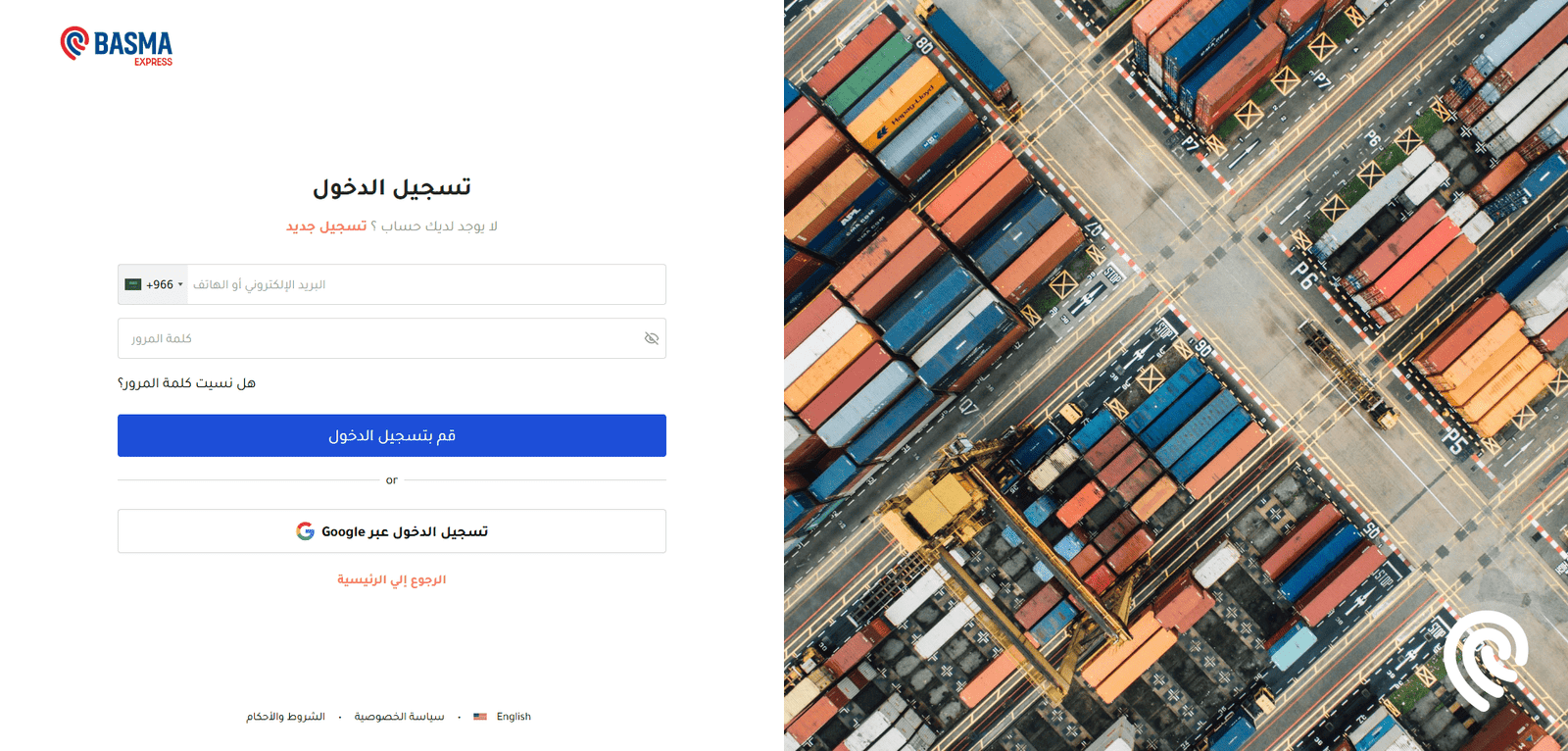Screen dimensions: 1568x751
Task: Open the +966 country code dropdown
Action: 154,284
